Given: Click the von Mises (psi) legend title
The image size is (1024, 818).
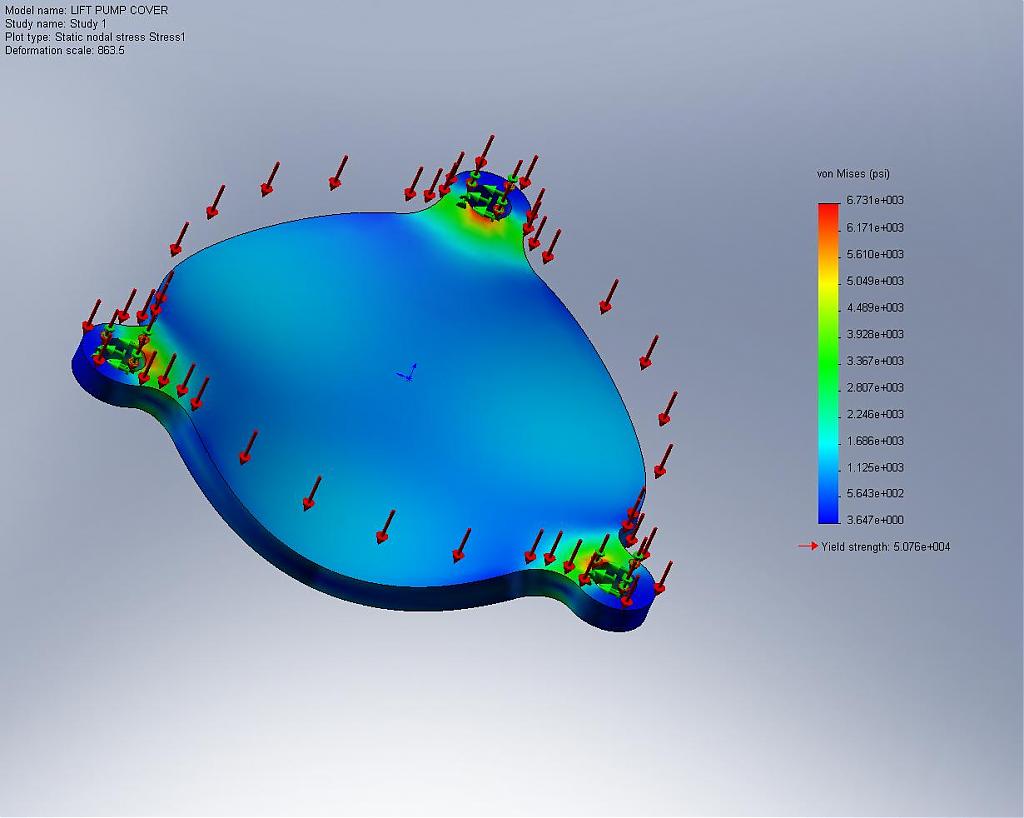Looking at the screenshot, I should [852, 174].
